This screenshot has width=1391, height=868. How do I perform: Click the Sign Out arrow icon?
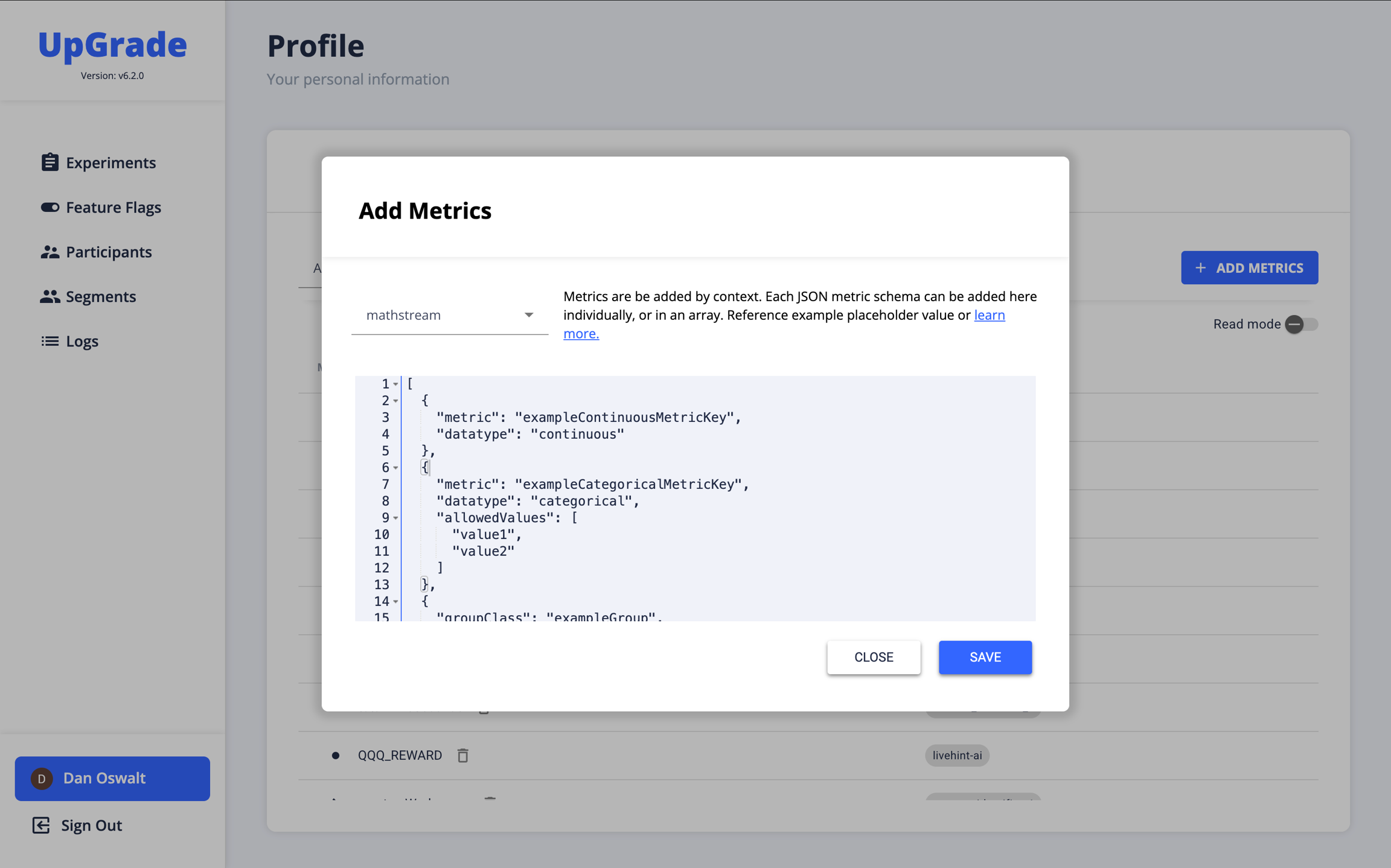[x=41, y=825]
